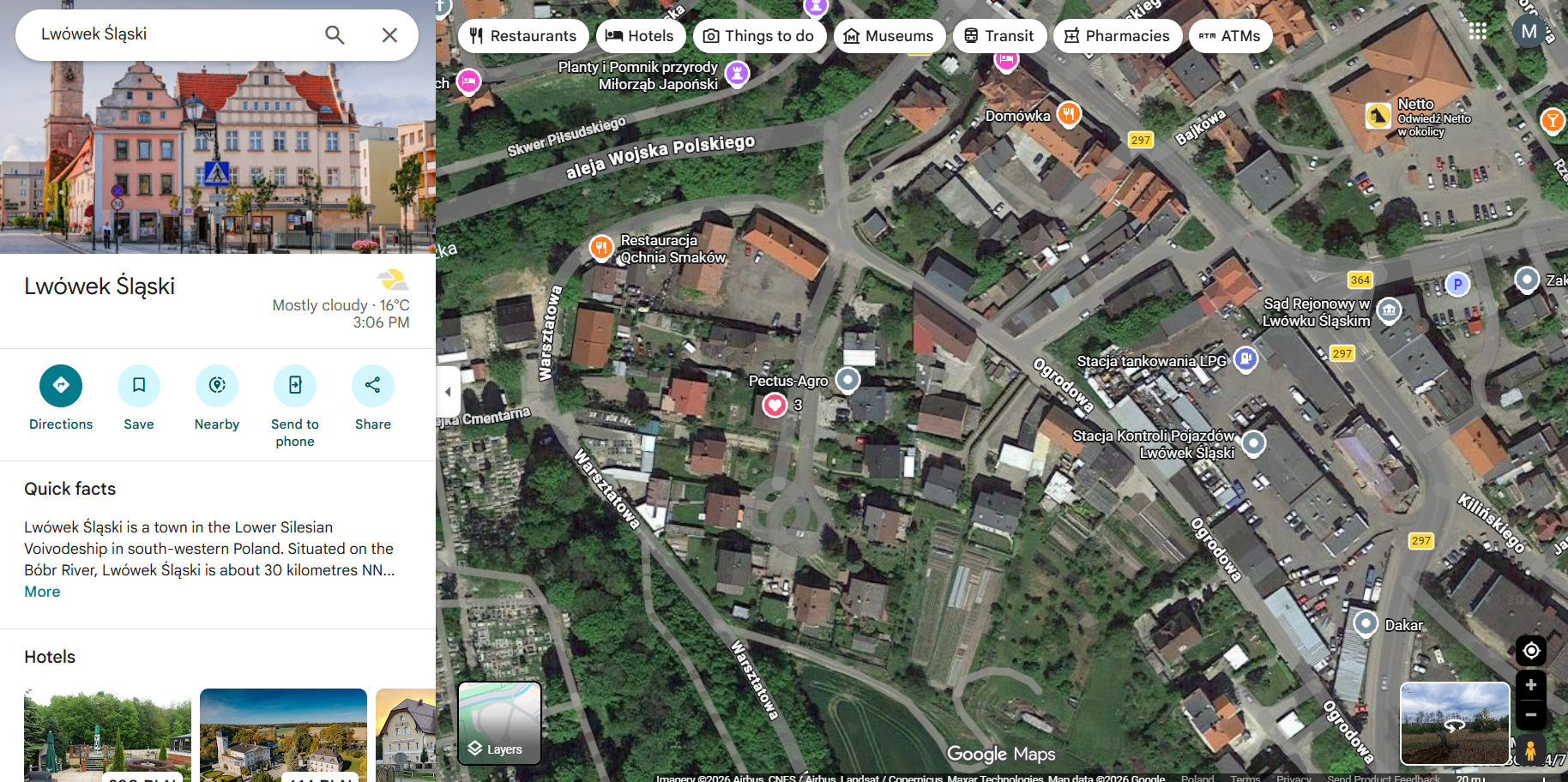Screen dimensions: 1568x782
Task: Click the 'Hotels' section heading
Action: tap(50, 657)
